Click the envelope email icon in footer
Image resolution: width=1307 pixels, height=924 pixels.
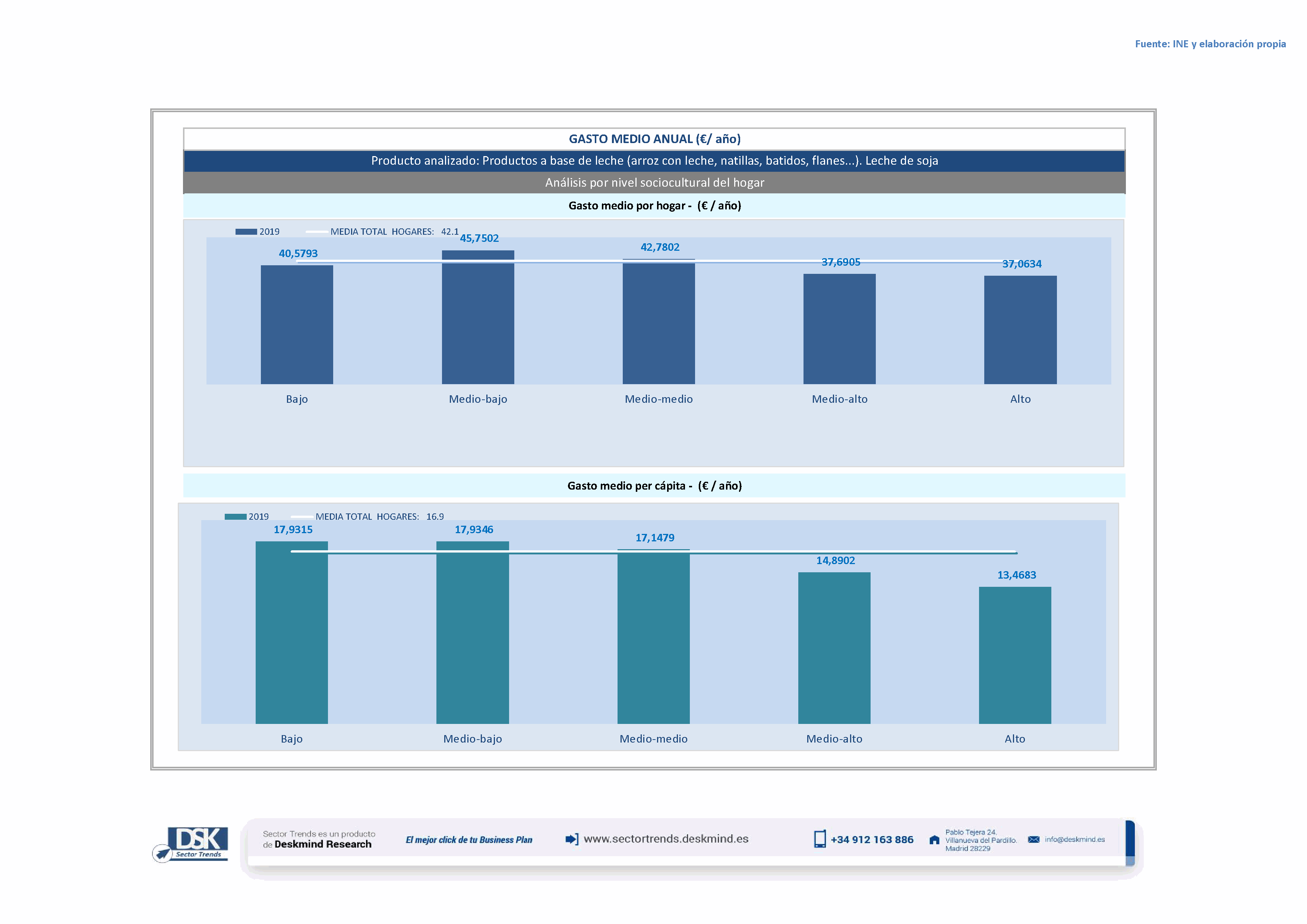pos(1033,839)
